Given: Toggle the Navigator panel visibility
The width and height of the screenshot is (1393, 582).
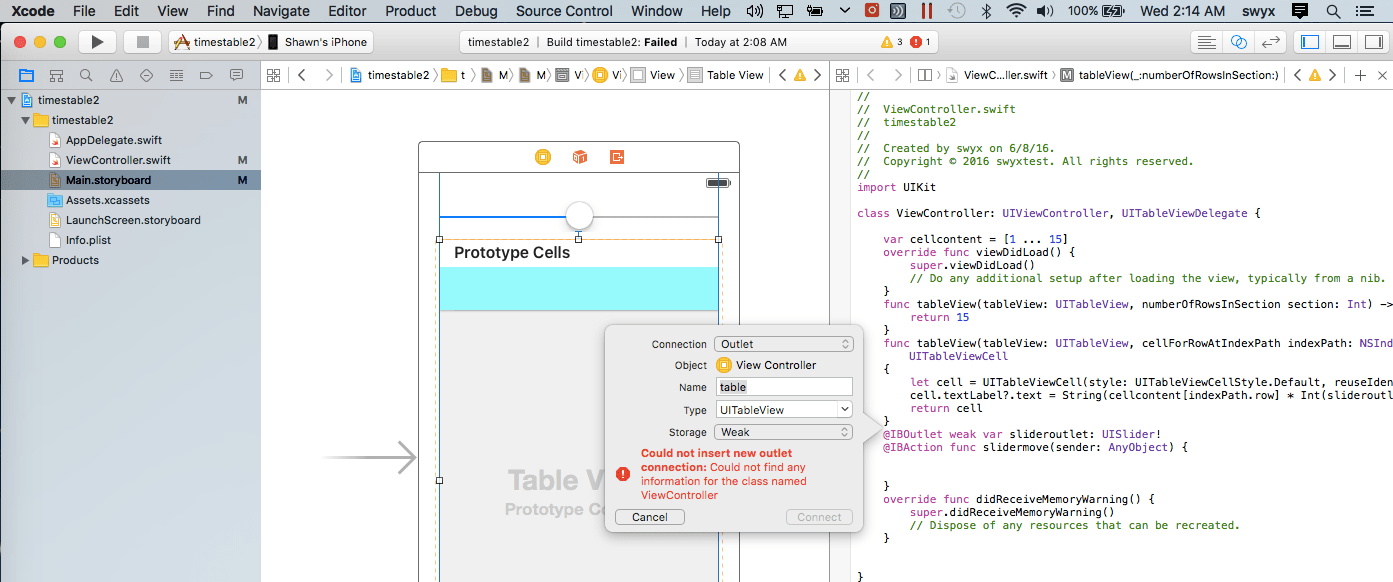Looking at the screenshot, I should [1310, 42].
